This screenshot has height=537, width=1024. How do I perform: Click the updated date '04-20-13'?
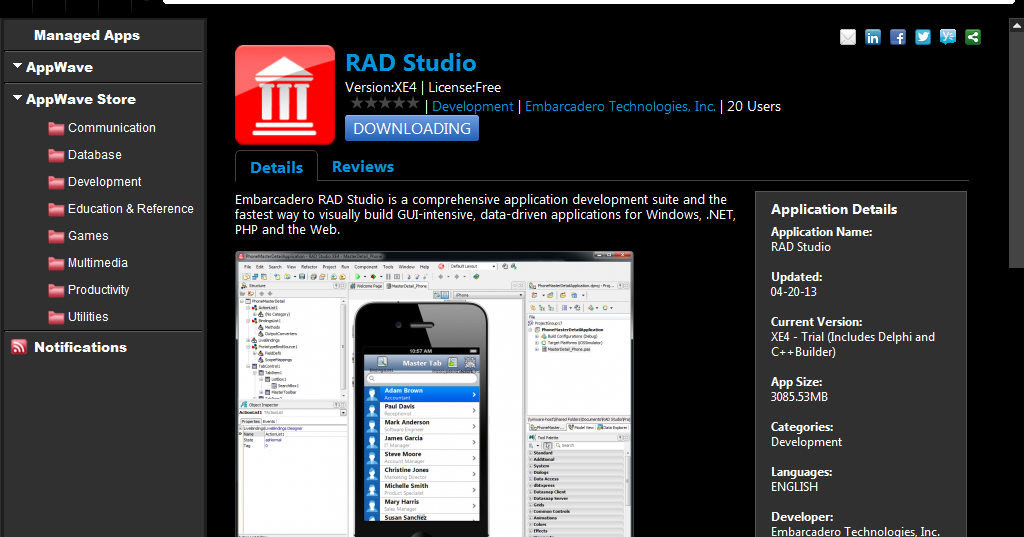click(x=793, y=292)
